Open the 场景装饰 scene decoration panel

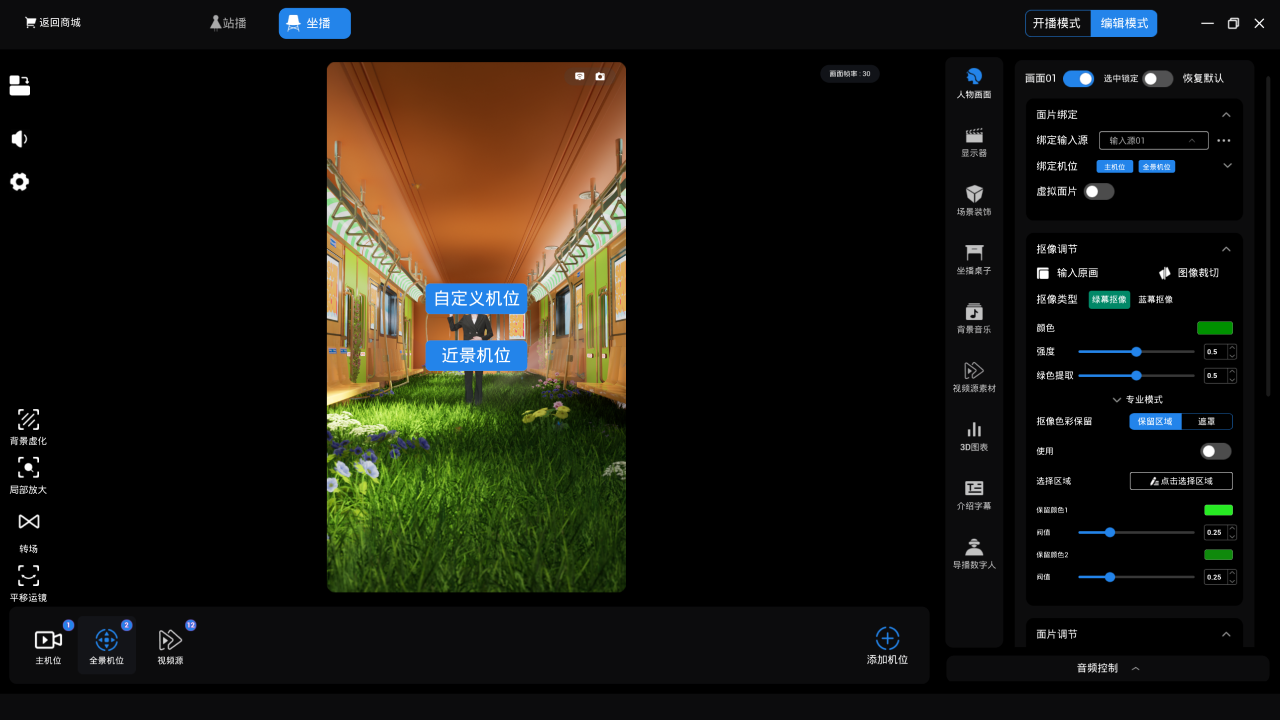tap(974, 194)
